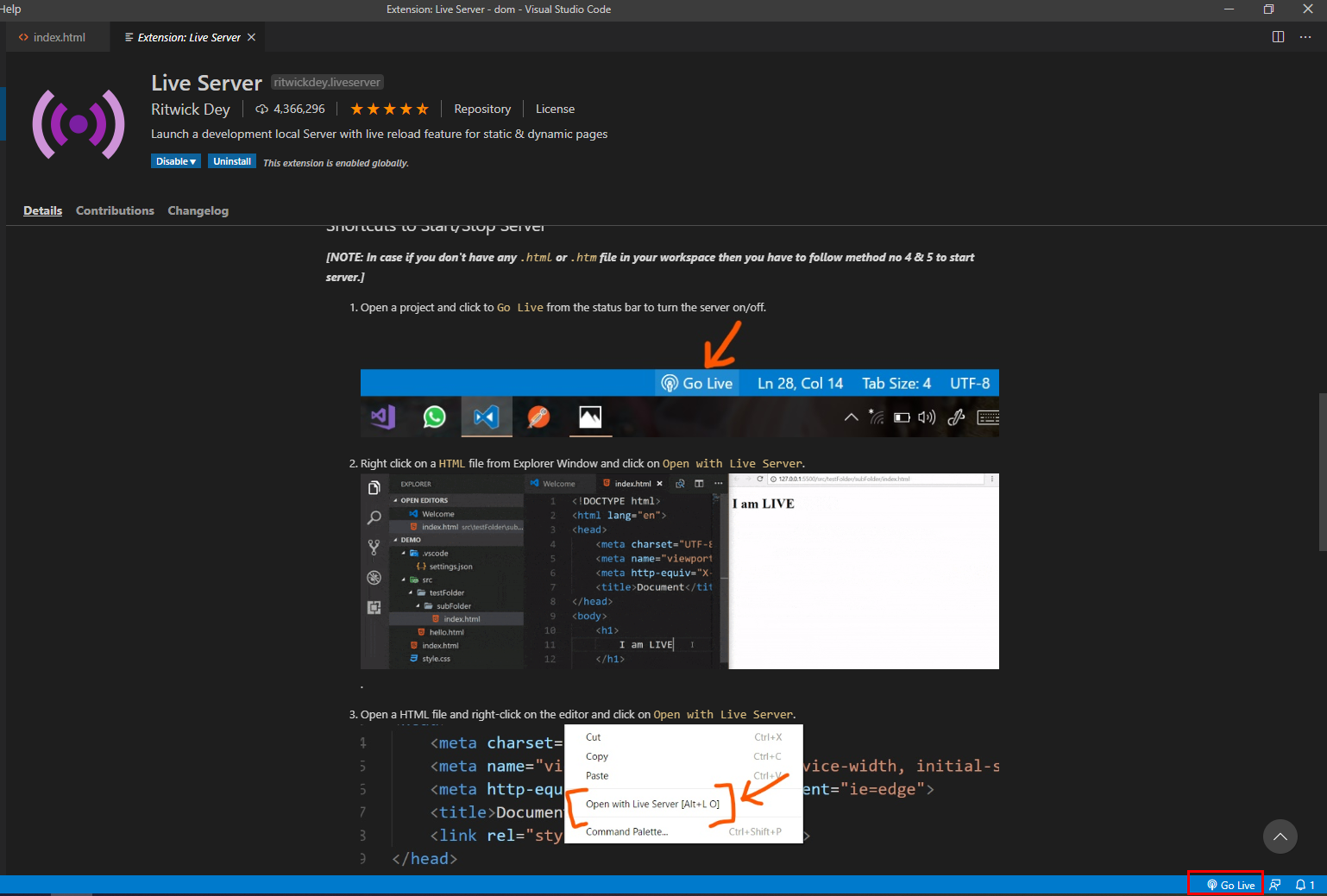
Task: Click the extension identifier ritwickdey.liveserver
Action: (x=327, y=82)
